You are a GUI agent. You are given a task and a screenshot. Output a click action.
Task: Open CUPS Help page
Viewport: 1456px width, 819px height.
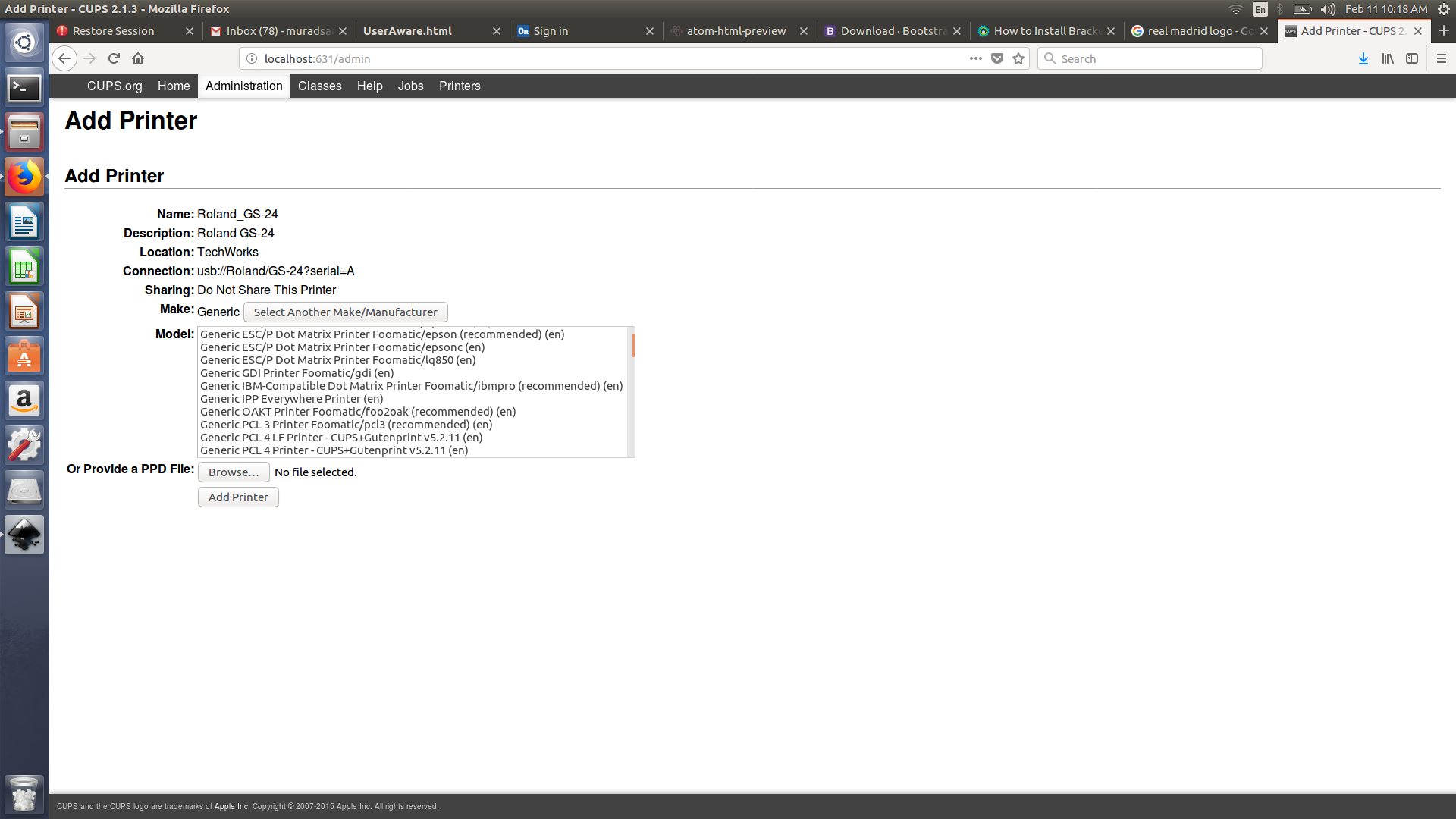click(x=370, y=86)
